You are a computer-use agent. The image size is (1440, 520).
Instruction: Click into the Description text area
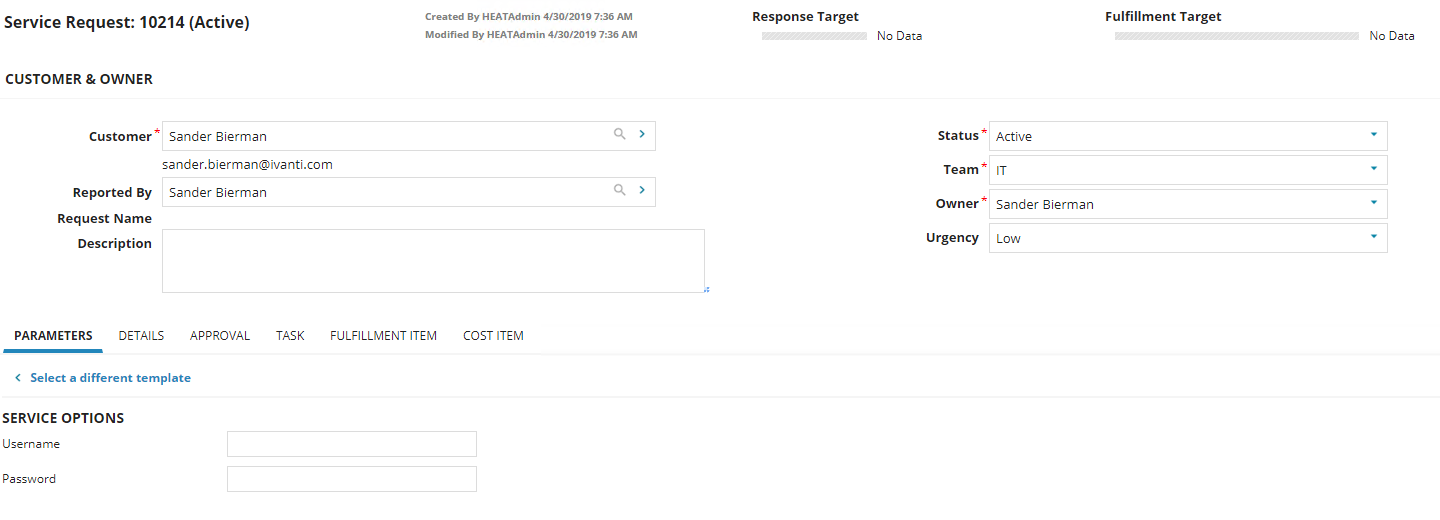(433, 261)
